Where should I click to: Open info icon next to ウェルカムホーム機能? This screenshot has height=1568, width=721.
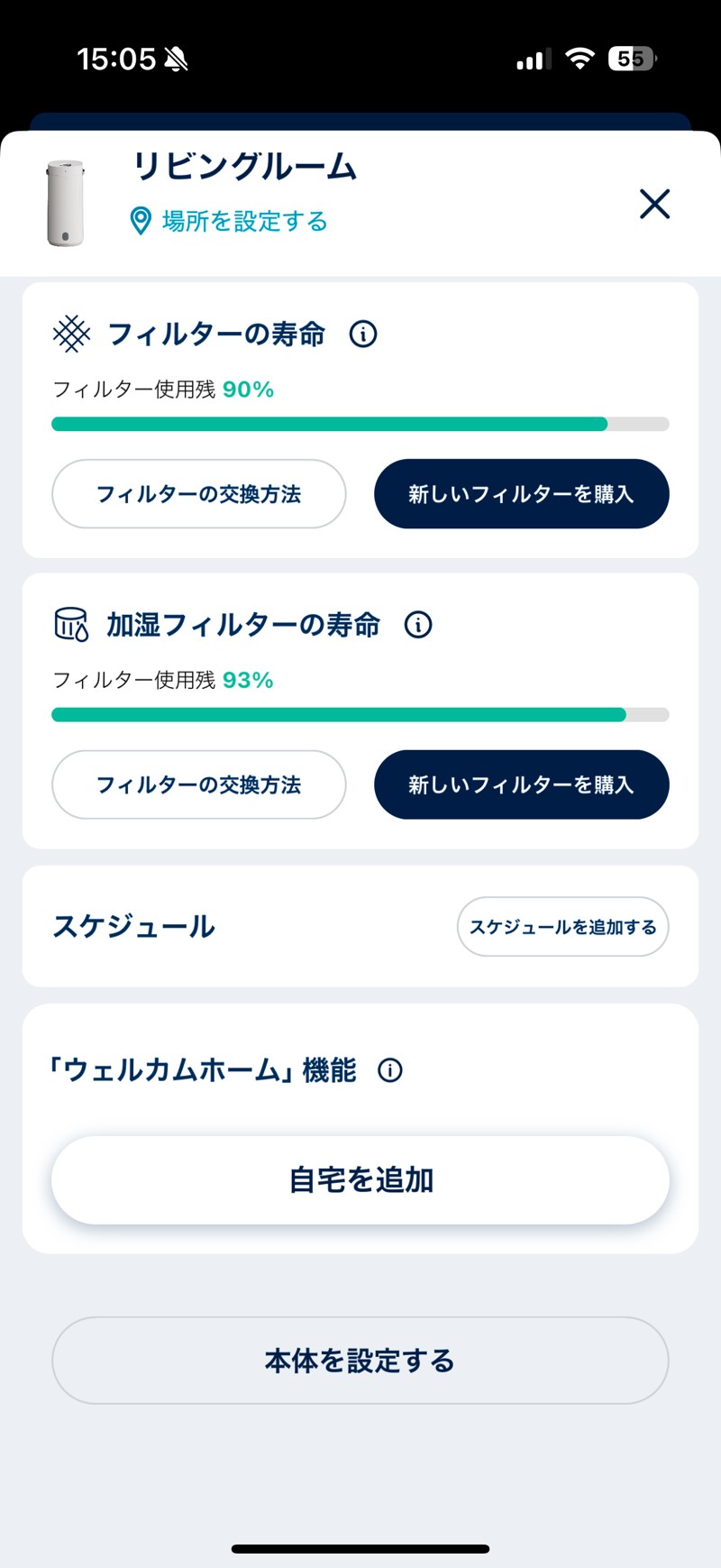[390, 1070]
